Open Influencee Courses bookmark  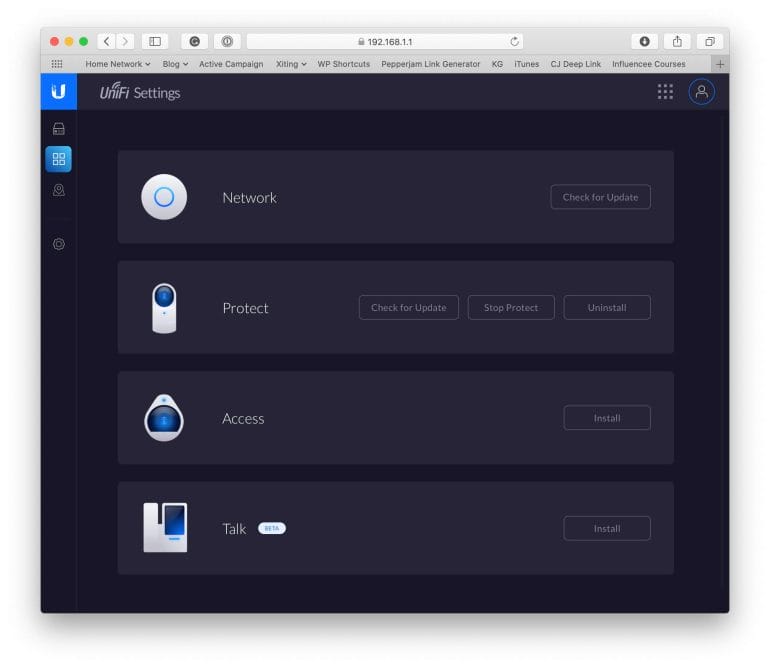point(649,64)
